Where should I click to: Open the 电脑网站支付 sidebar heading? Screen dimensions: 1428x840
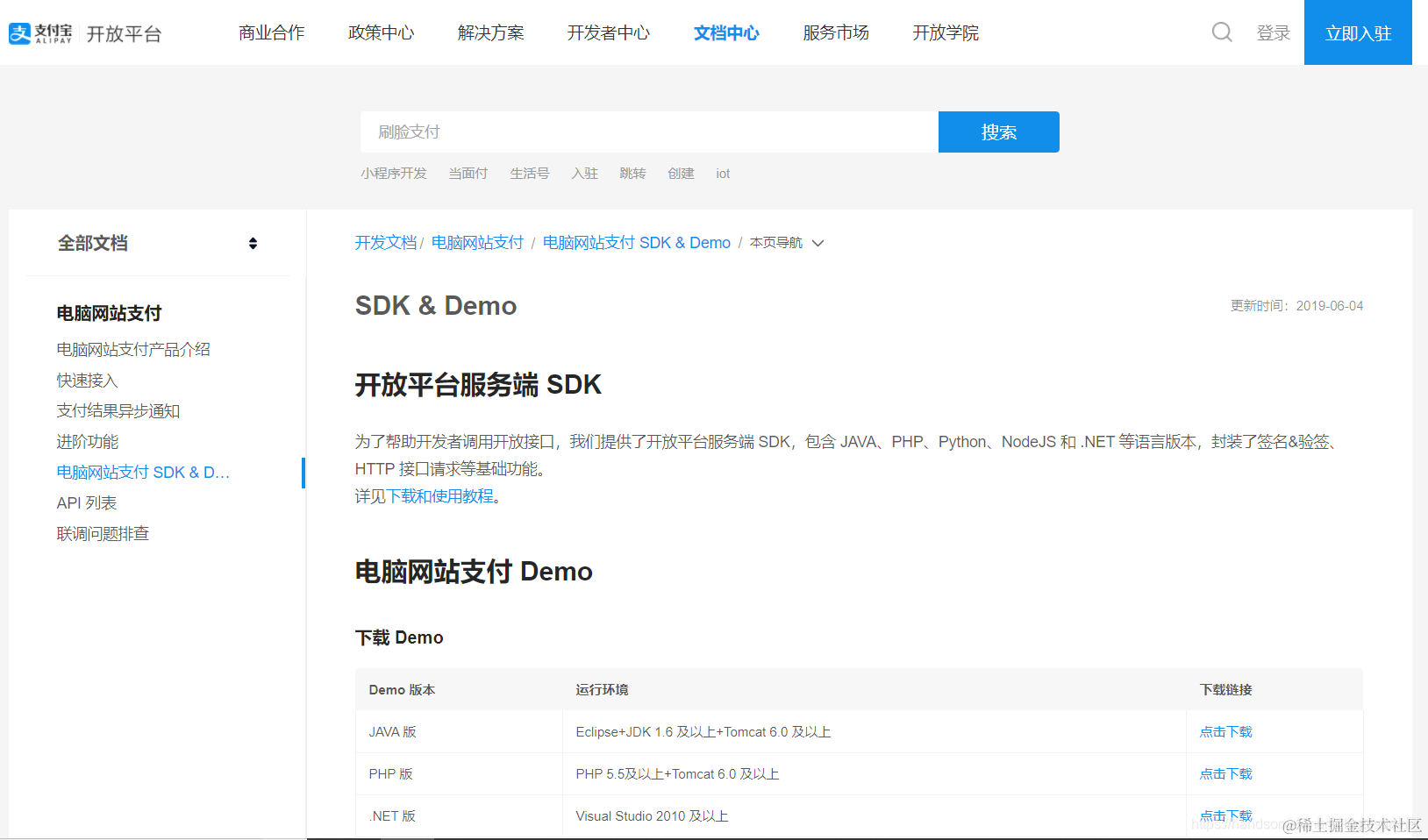[110, 313]
